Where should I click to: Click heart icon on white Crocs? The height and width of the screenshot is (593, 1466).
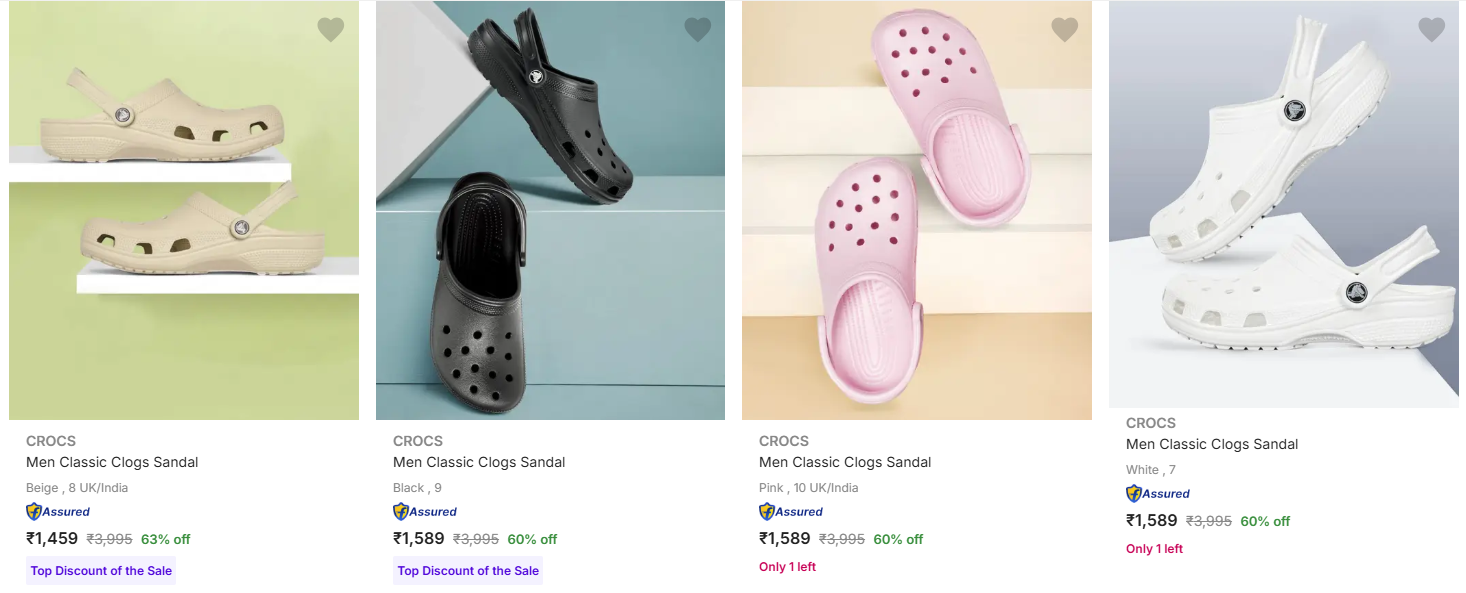point(1431,30)
